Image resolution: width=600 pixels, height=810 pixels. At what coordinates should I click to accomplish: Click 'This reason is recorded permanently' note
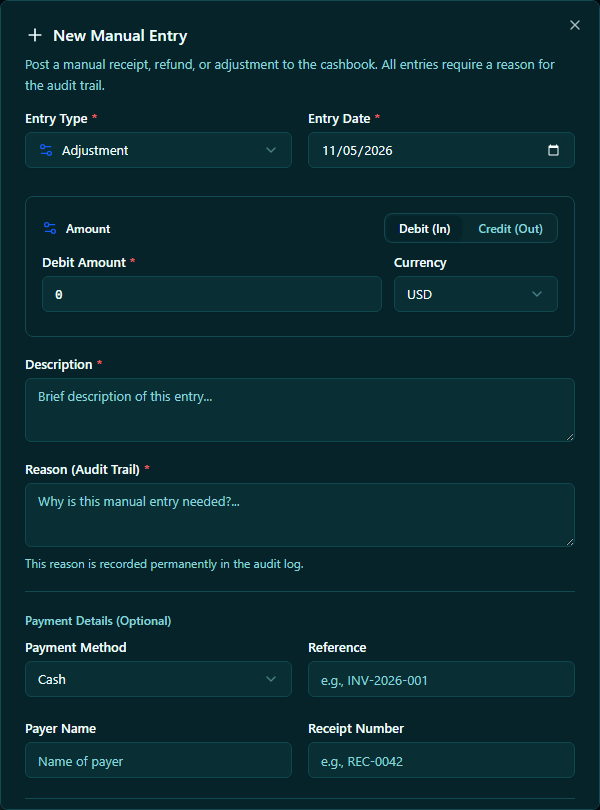coord(164,564)
